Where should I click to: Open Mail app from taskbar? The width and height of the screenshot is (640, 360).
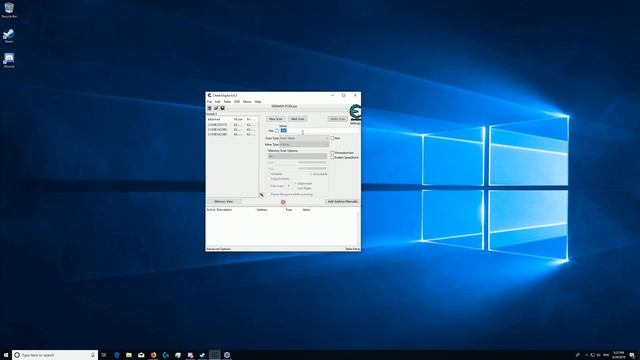point(141,355)
